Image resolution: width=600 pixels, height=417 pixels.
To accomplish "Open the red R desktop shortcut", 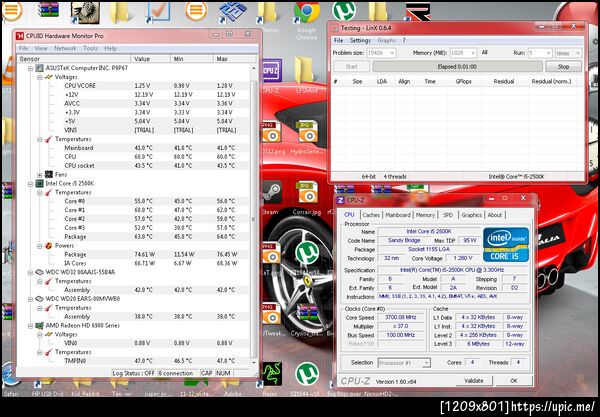I will tap(417, 11).
